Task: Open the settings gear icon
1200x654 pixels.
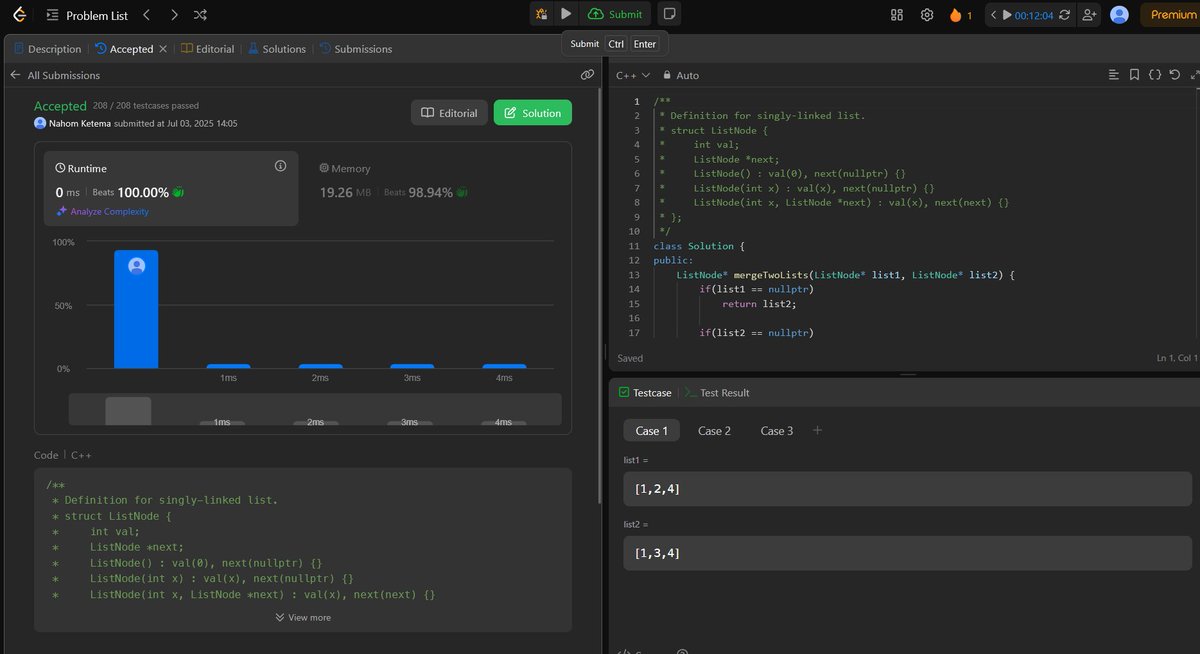Action: coord(927,15)
